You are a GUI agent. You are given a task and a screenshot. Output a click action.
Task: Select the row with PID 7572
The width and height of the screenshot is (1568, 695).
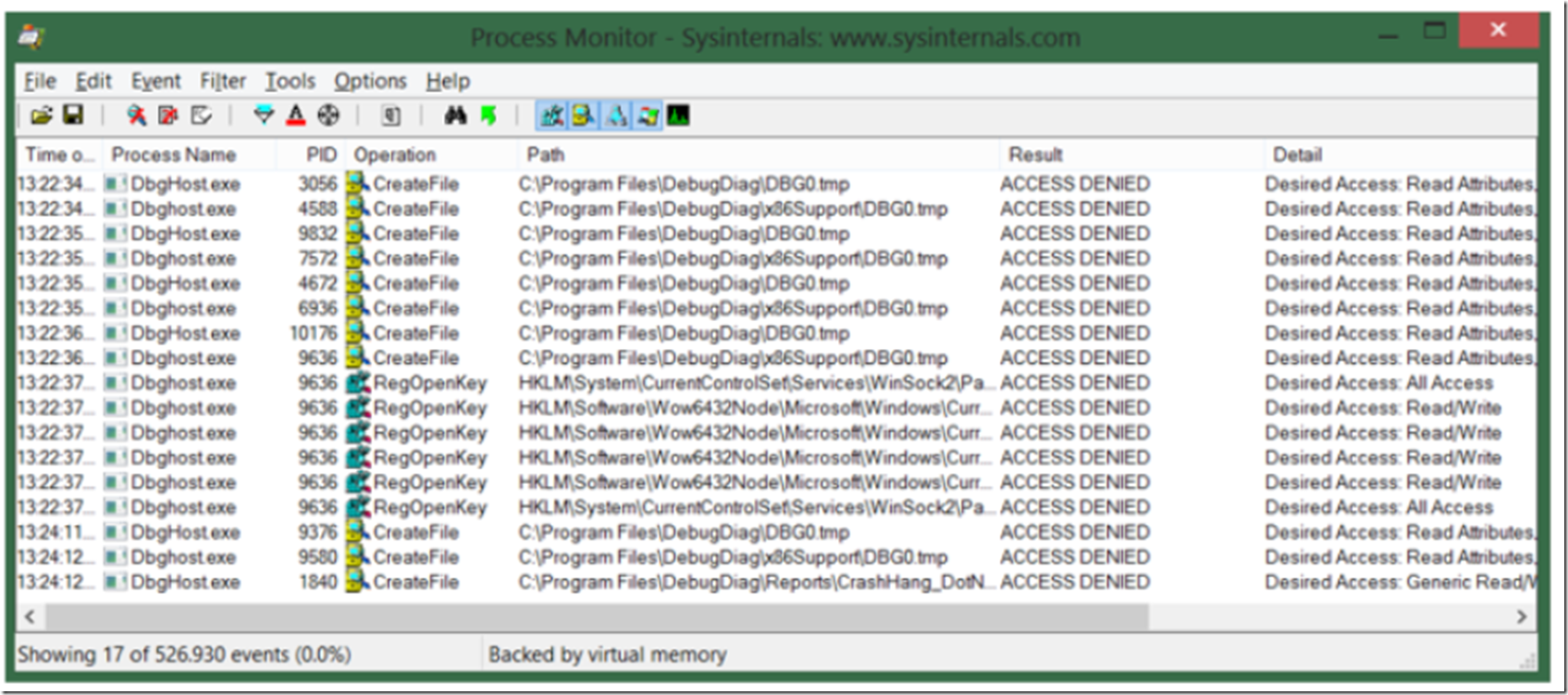coord(776,259)
